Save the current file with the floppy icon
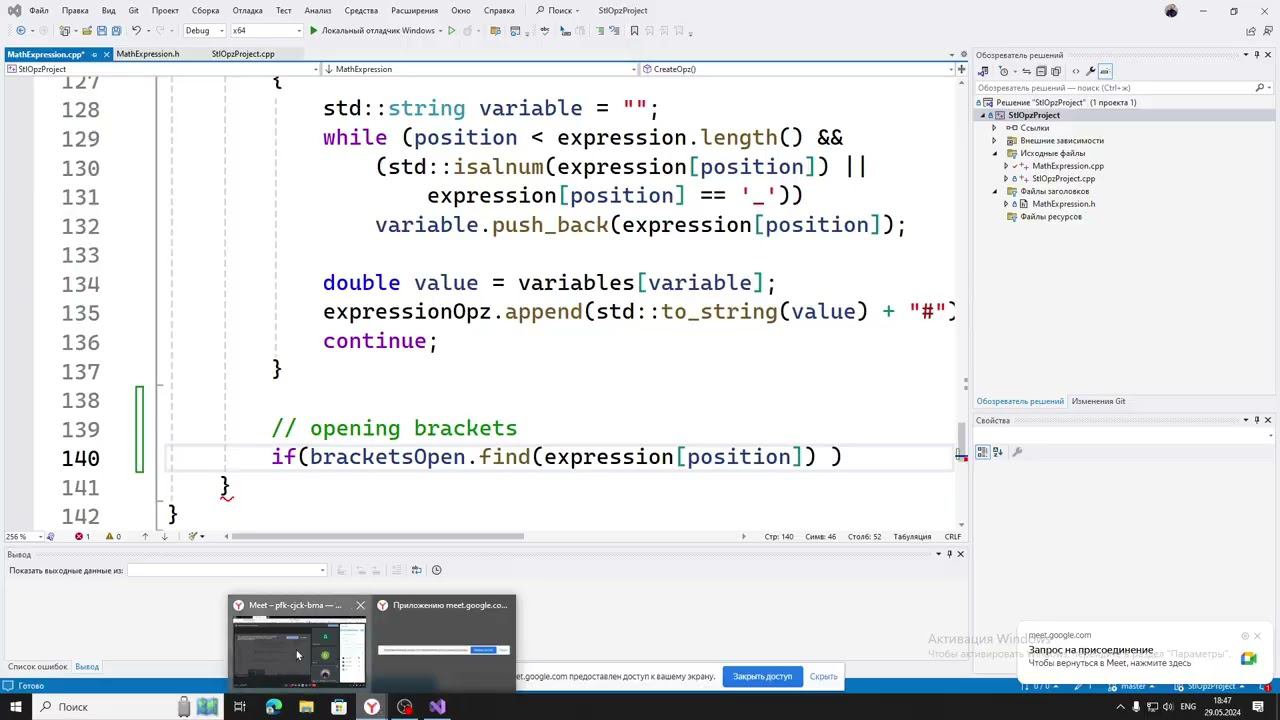 point(102,31)
